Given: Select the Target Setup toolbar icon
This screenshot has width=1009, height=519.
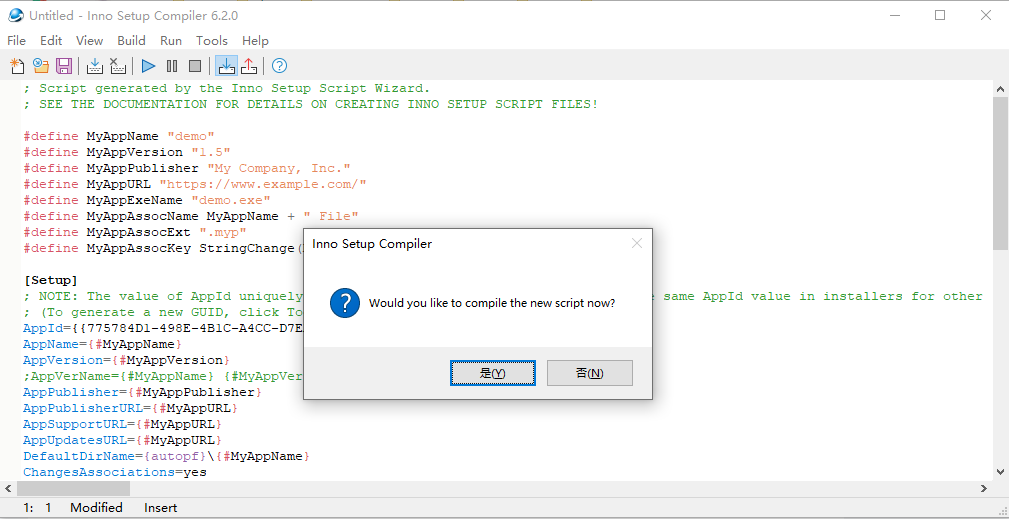Looking at the screenshot, I should click(226, 66).
